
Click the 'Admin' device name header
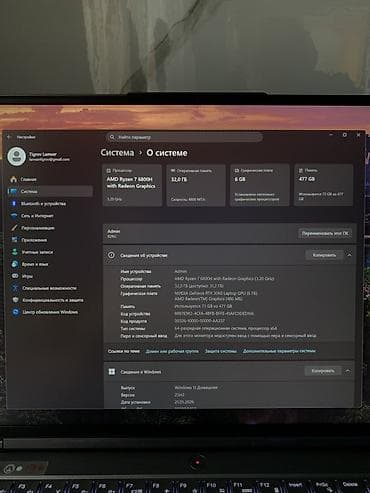(114, 231)
